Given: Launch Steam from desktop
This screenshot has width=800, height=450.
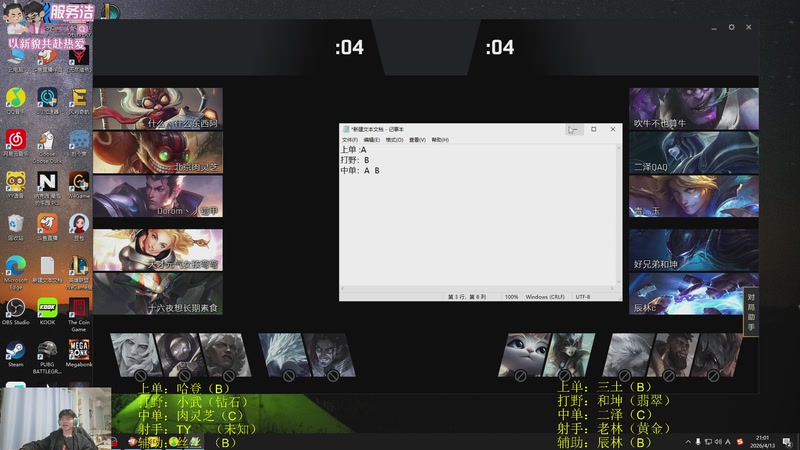Looking at the screenshot, I should (16, 354).
